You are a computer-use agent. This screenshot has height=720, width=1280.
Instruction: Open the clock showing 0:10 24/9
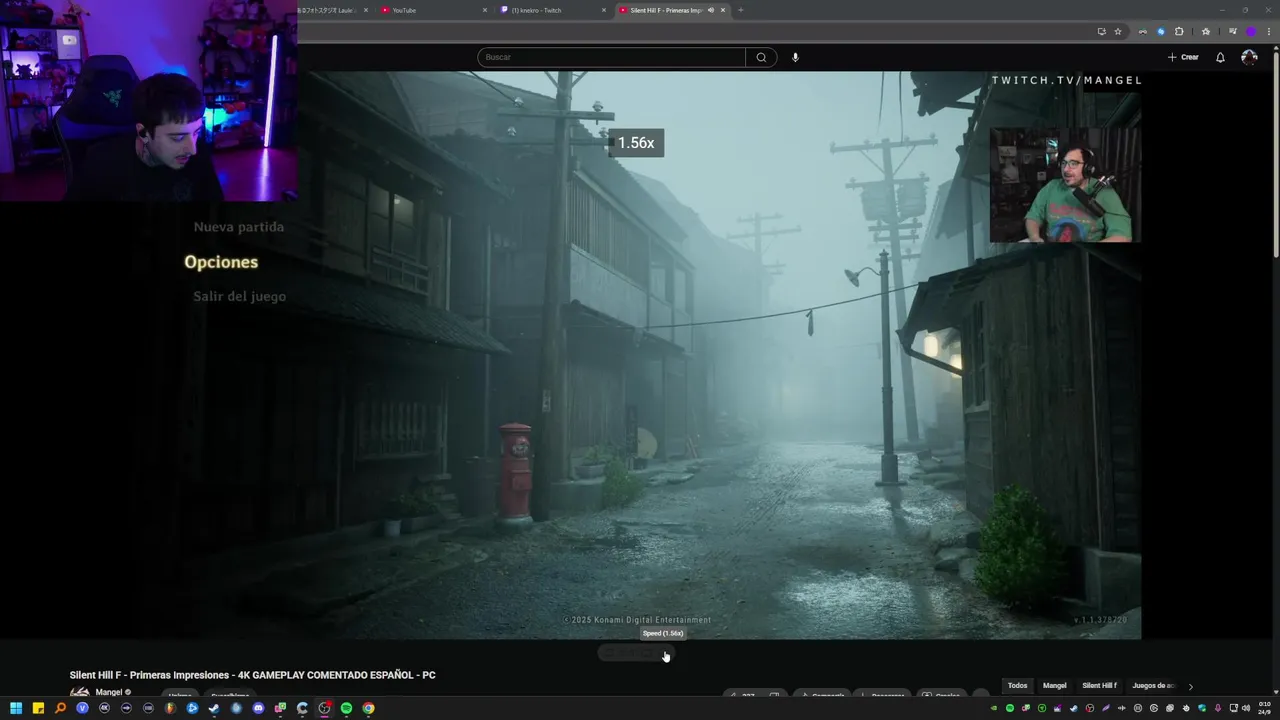pyautogui.click(x=1265, y=708)
